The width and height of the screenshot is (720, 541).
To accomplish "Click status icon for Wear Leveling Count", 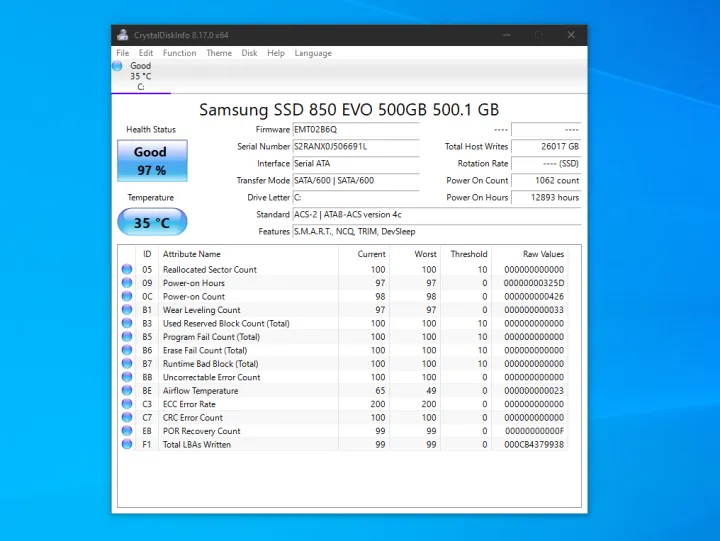I will (x=127, y=310).
